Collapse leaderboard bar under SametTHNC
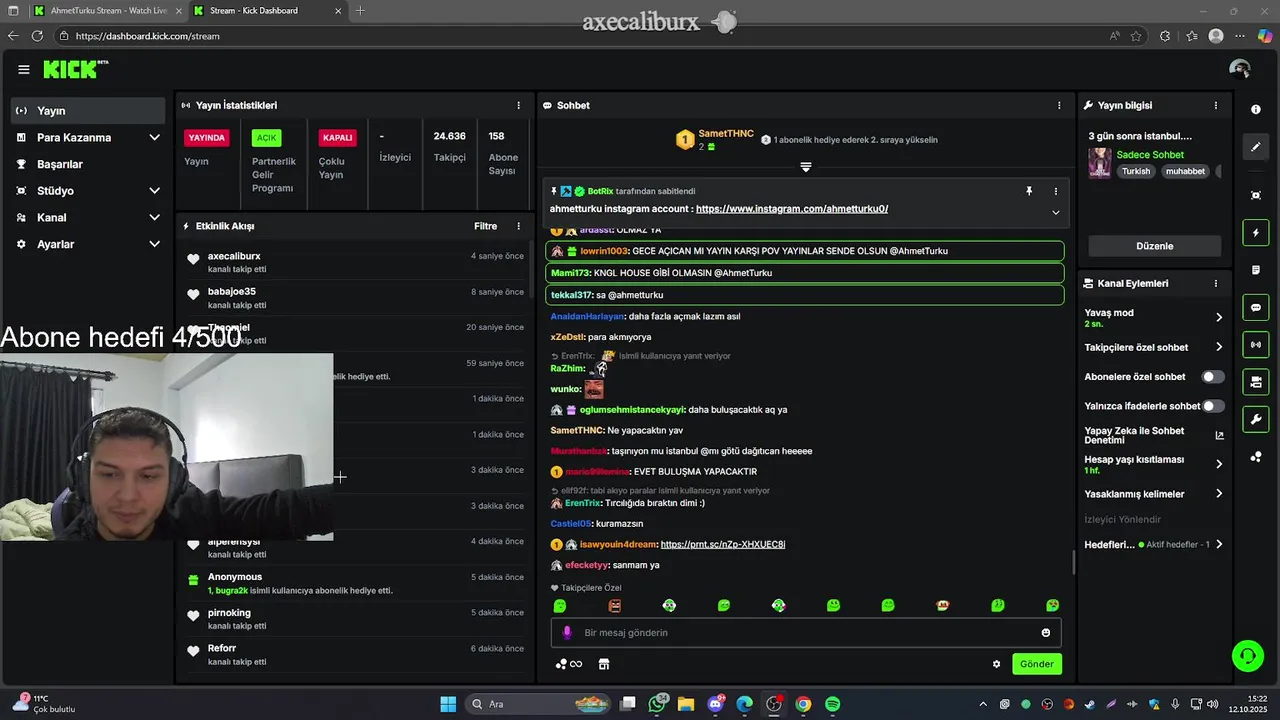1280x720 pixels. click(x=805, y=167)
